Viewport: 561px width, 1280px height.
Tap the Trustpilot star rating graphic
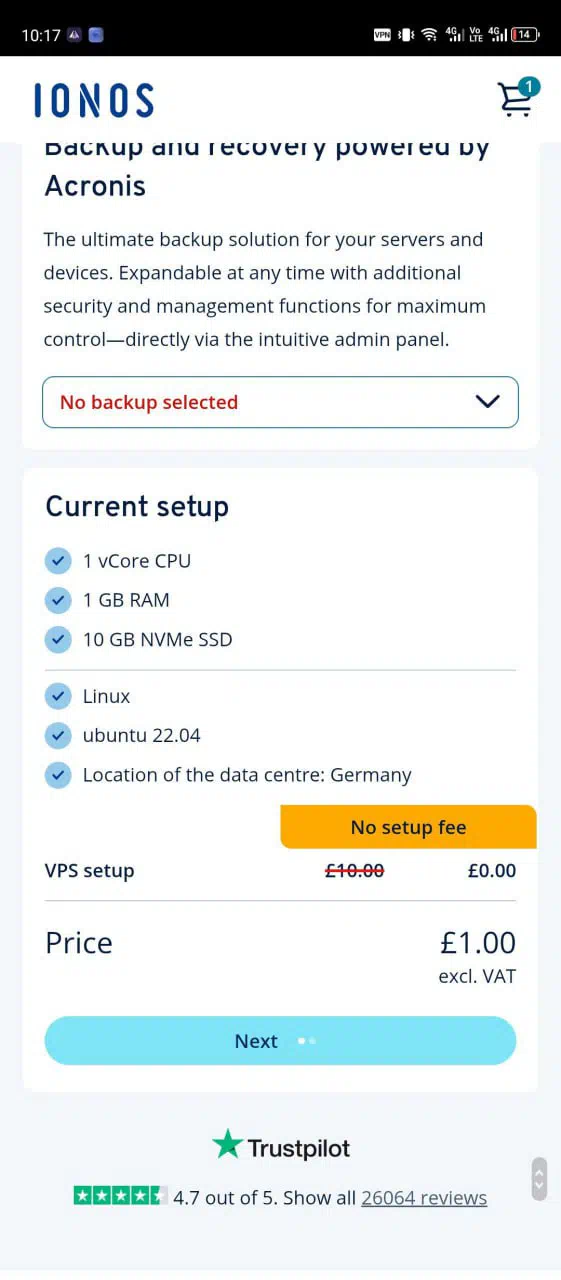pos(120,1195)
